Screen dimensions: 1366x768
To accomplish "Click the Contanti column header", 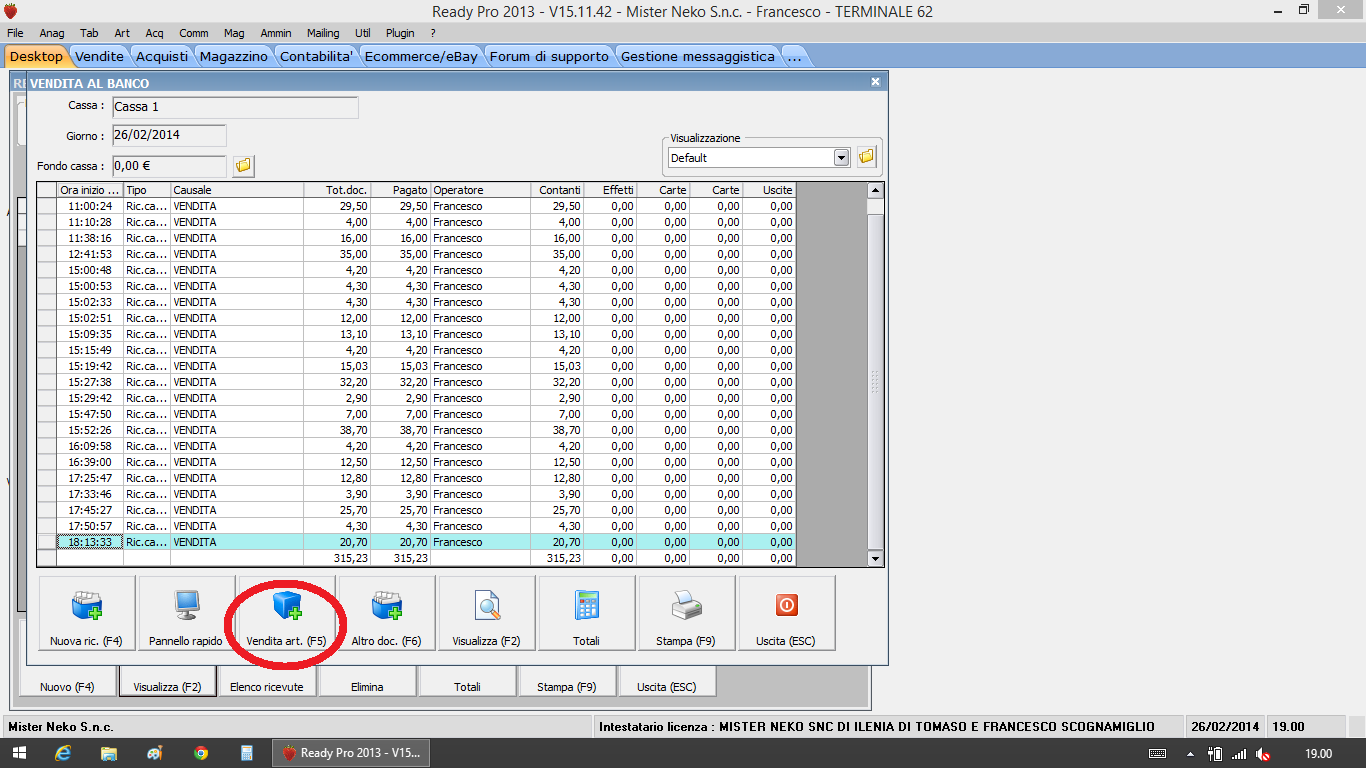I will [x=557, y=190].
